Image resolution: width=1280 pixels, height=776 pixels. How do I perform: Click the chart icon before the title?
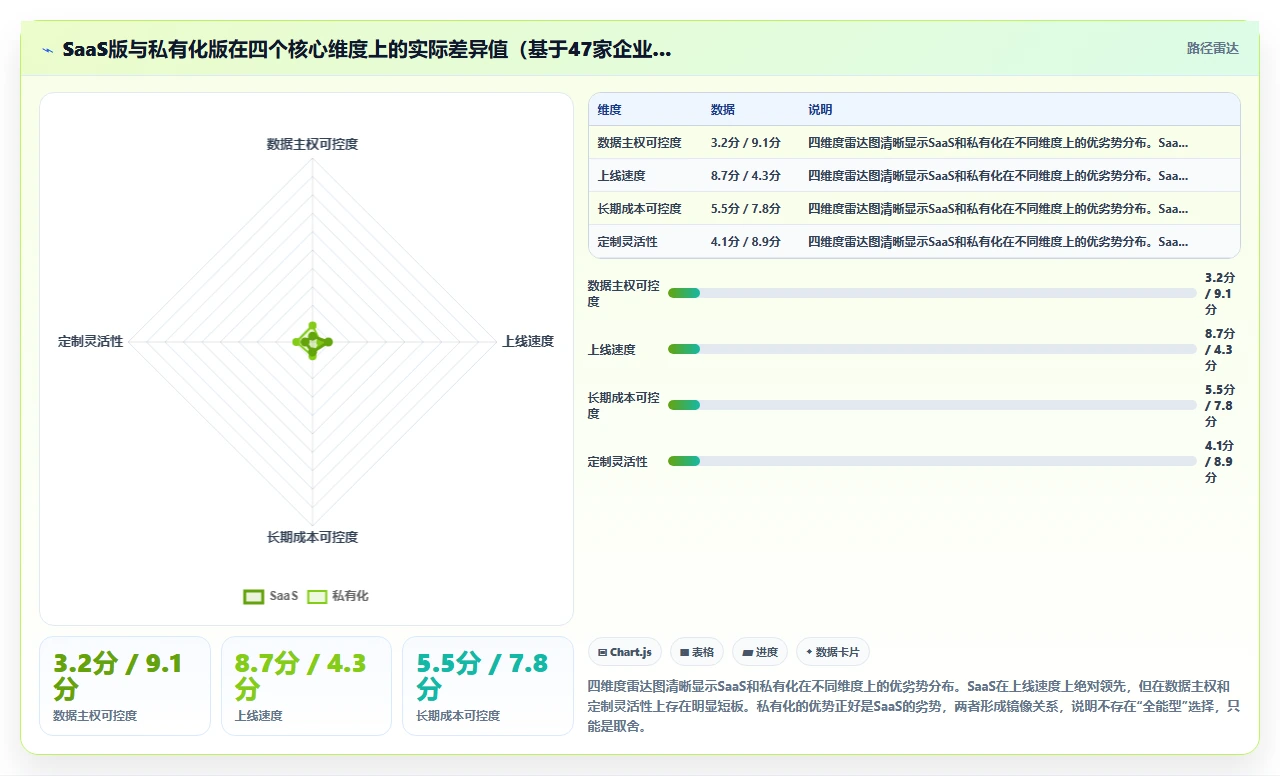pos(48,49)
